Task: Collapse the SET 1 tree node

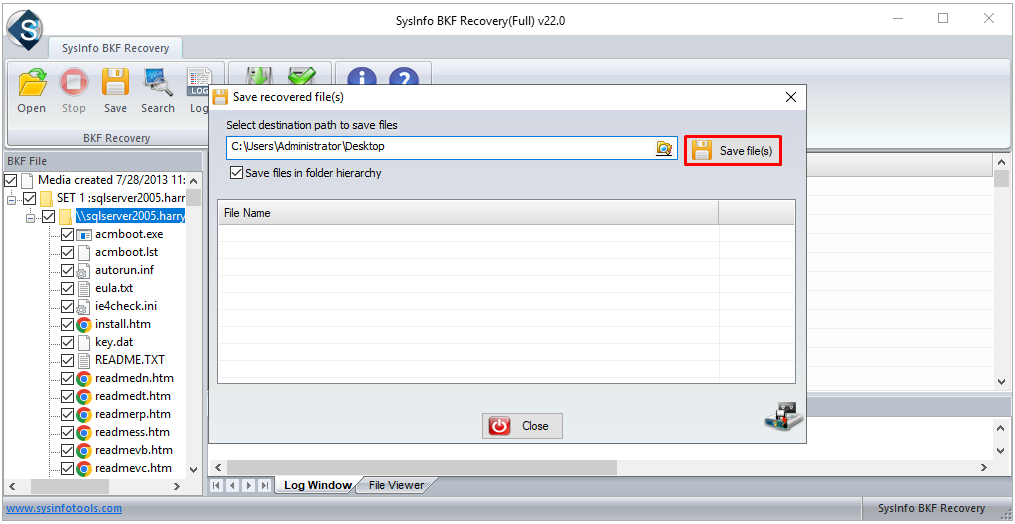Action: [11, 199]
